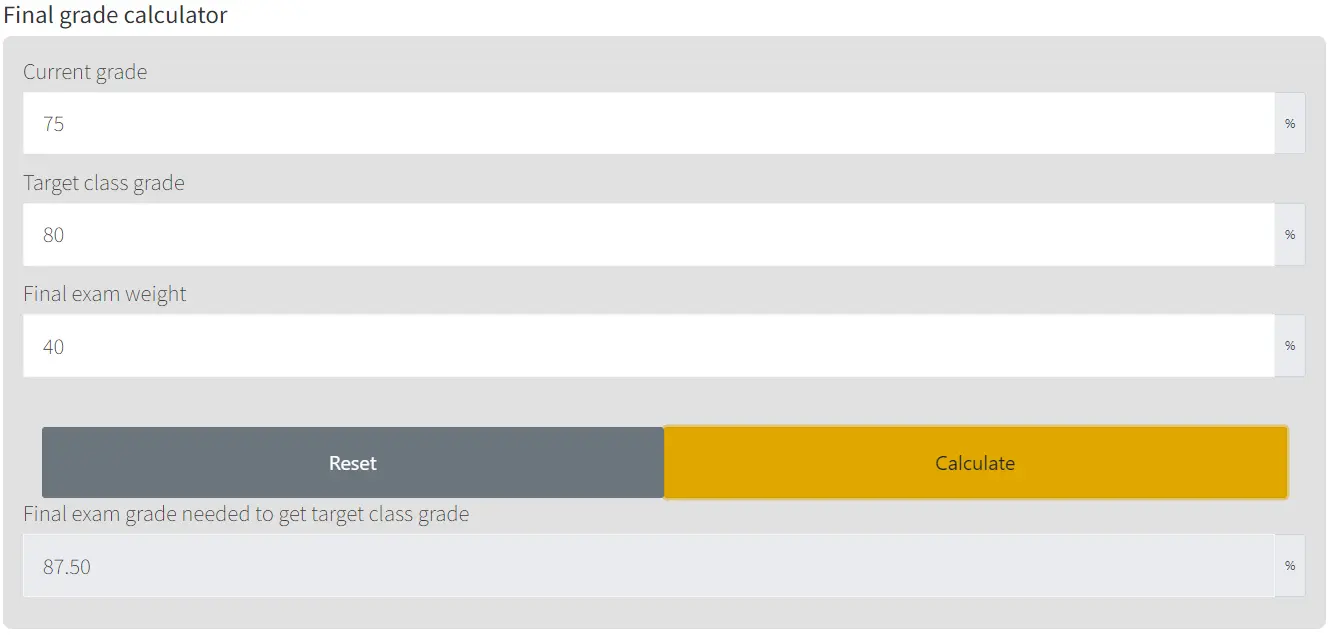Click the percent symbol beside Current grade

tap(1290, 124)
